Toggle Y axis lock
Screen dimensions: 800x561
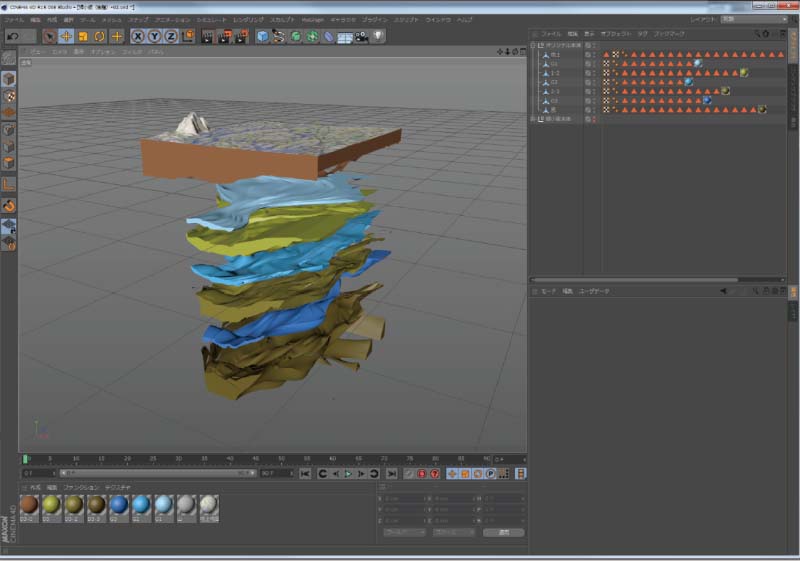(x=154, y=36)
